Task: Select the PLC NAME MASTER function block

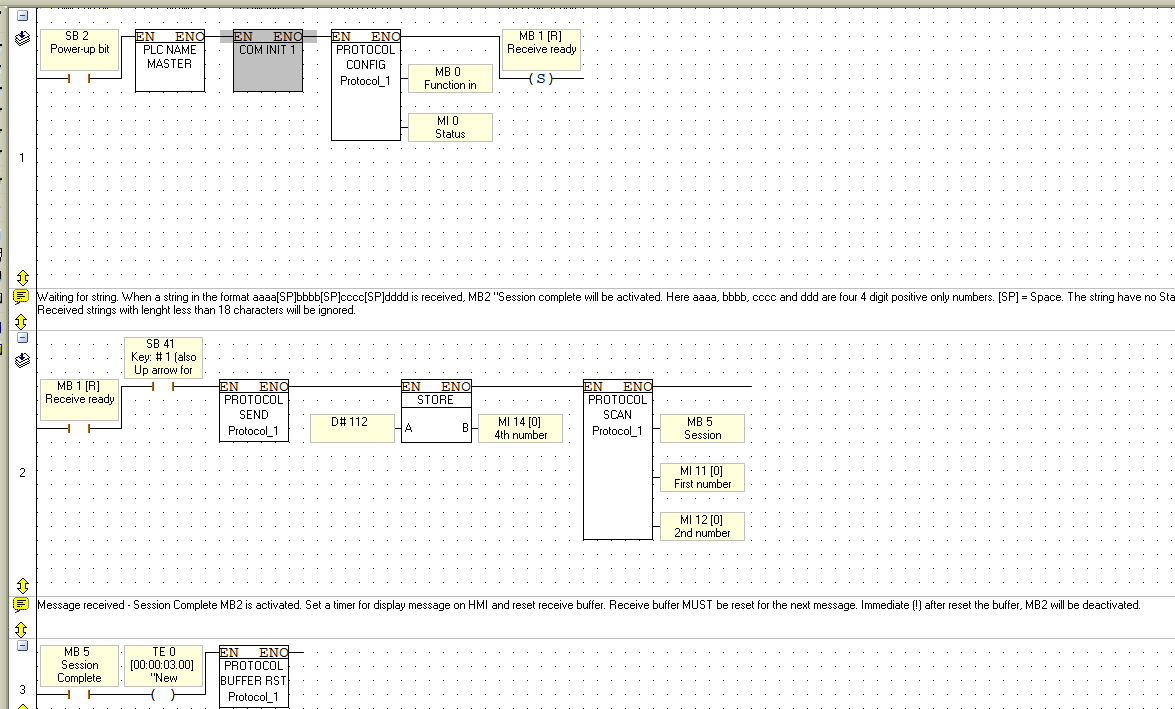Action: pos(170,61)
